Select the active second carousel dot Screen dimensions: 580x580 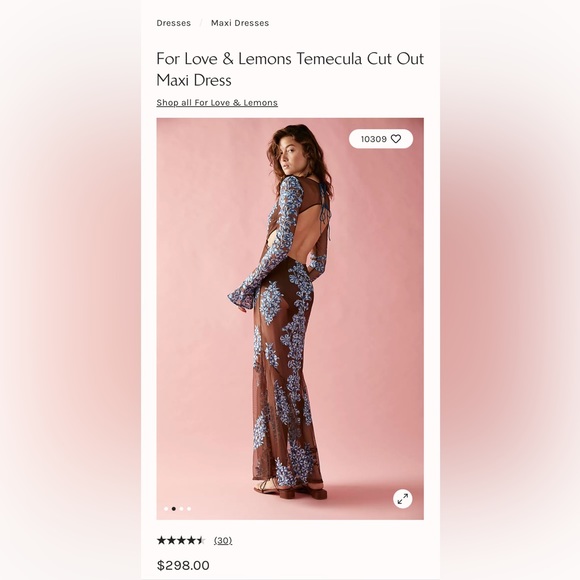tap(174, 509)
